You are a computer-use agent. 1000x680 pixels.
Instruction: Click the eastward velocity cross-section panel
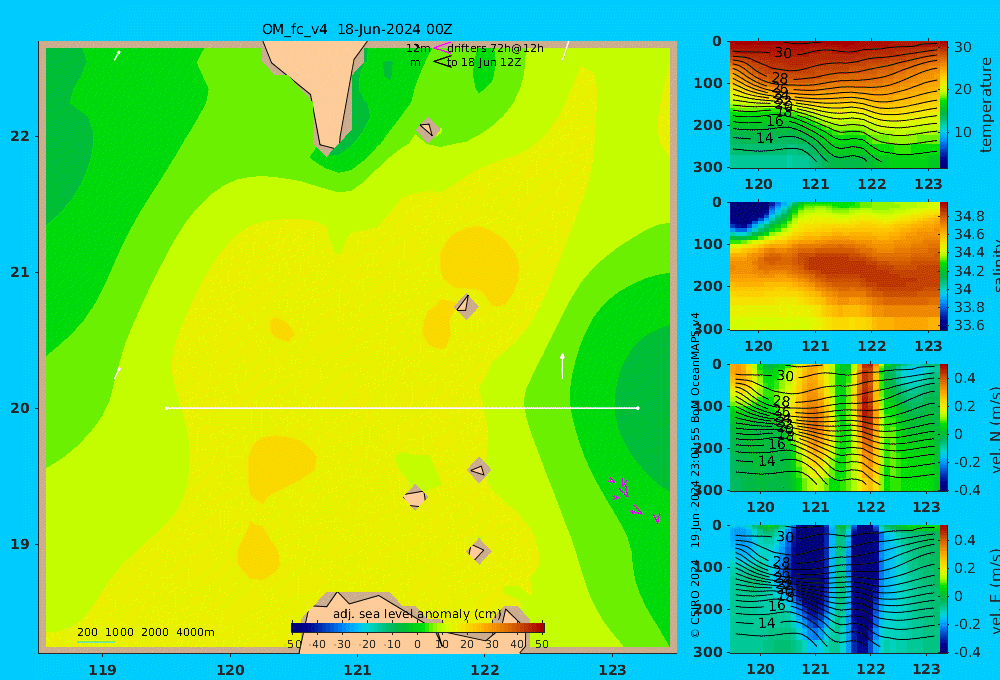(x=835, y=589)
